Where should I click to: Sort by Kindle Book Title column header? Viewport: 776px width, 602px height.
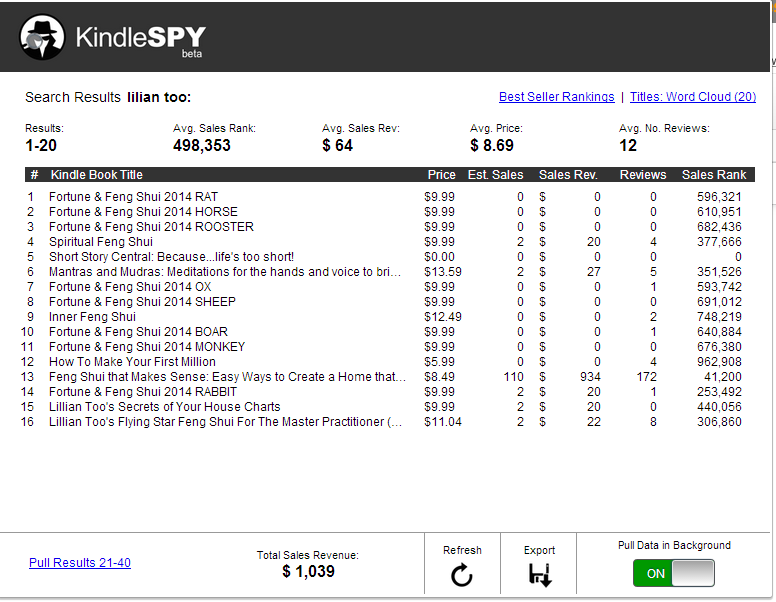97,175
